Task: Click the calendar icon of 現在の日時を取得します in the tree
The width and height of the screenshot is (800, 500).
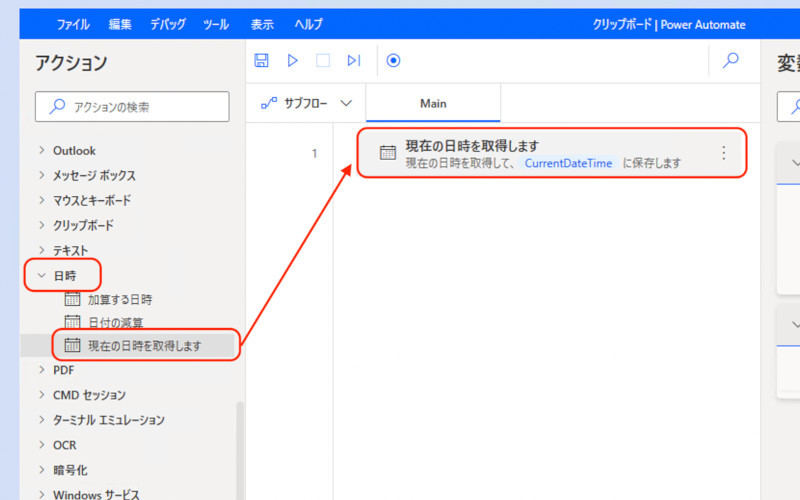Action: pos(72,345)
